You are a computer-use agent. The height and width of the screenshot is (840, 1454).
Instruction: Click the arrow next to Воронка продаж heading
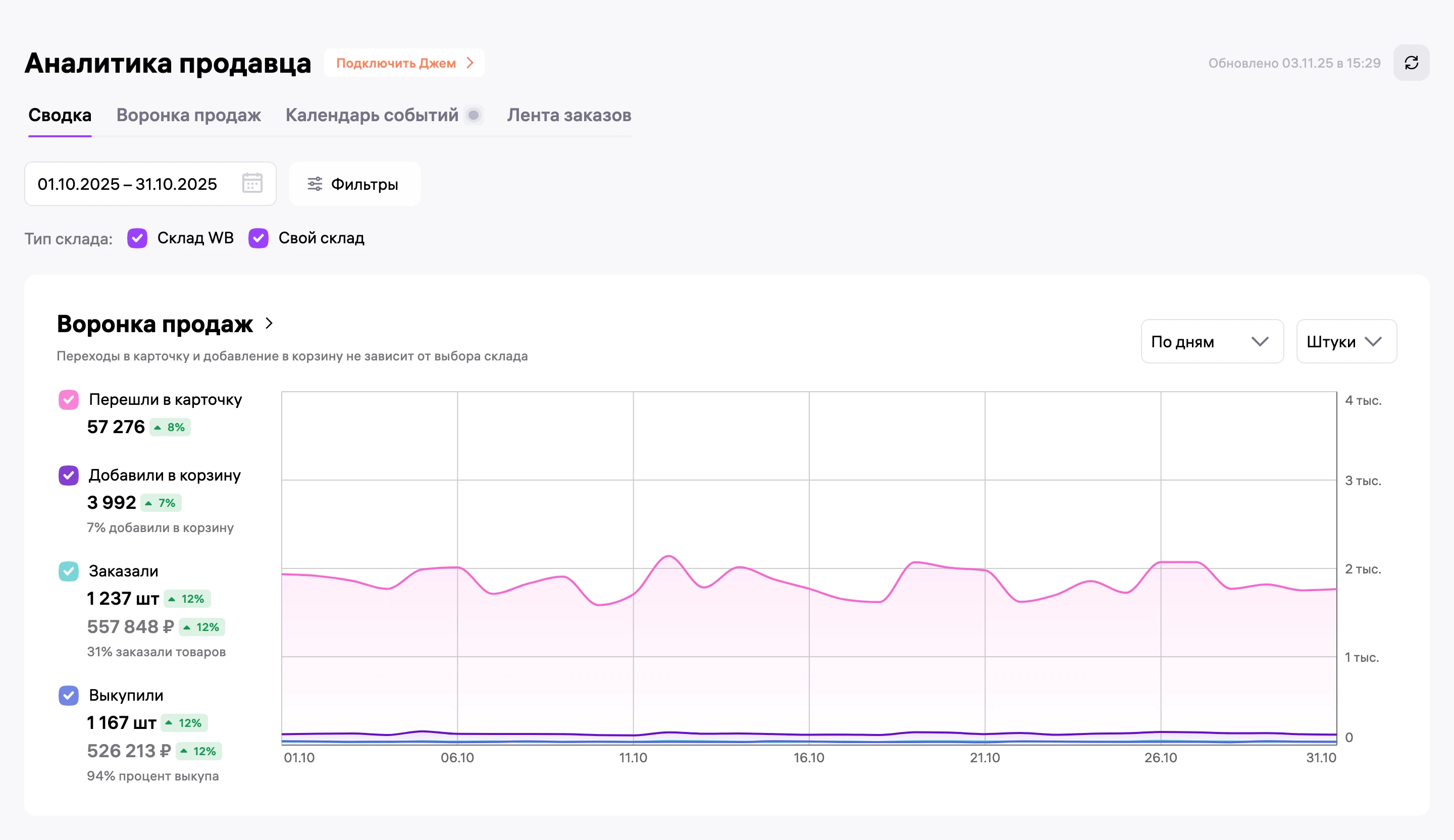click(x=269, y=324)
